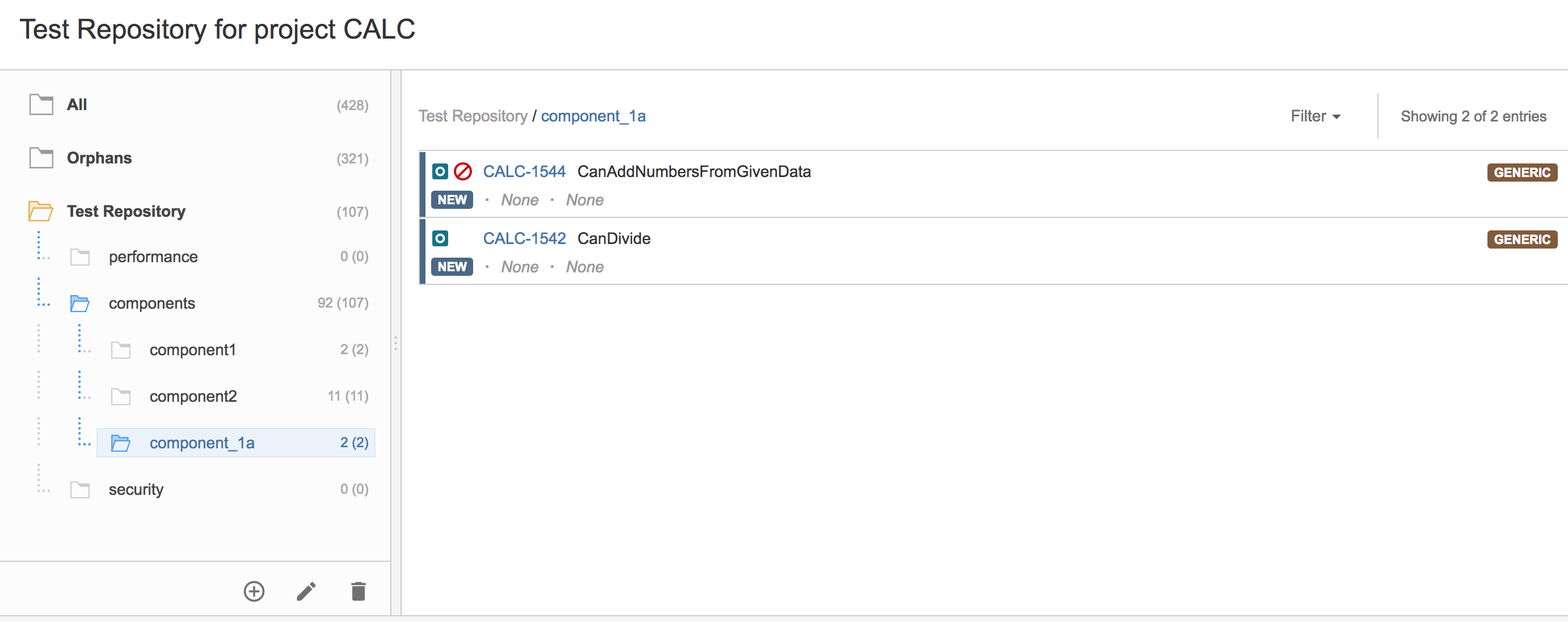
Task: Click the red blocked icon on CALC-1544
Action: [463, 172]
